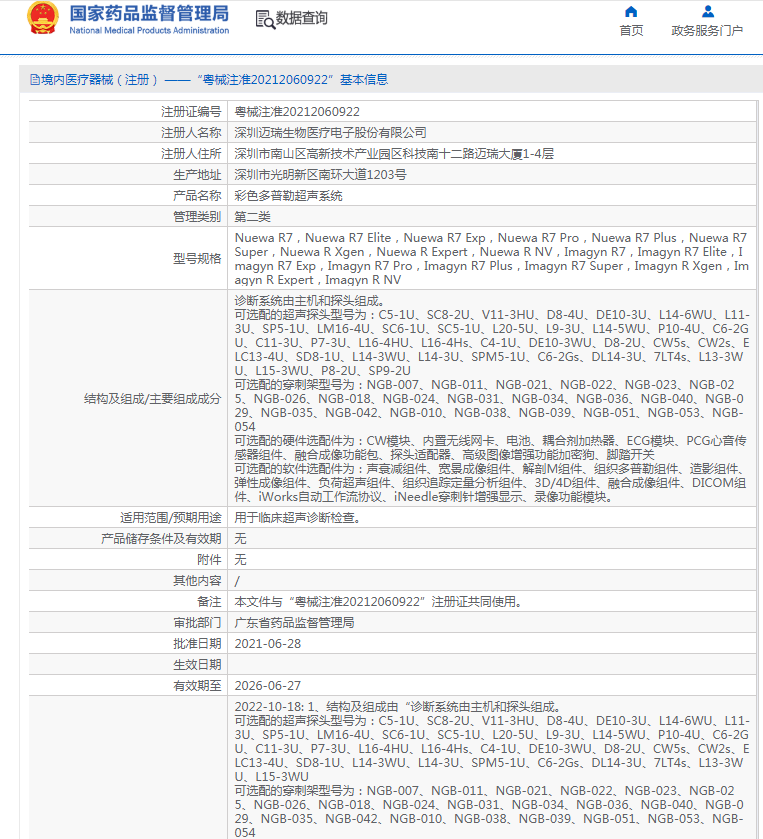763x839 pixels.
Task: Click the line 诊断系统由主机和探头组成。in the composition cell
Action: coord(309,301)
